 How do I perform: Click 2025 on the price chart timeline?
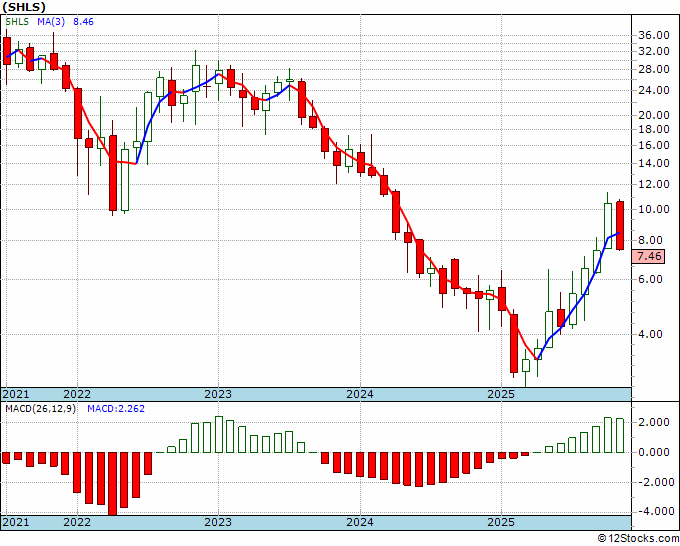coord(501,394)
